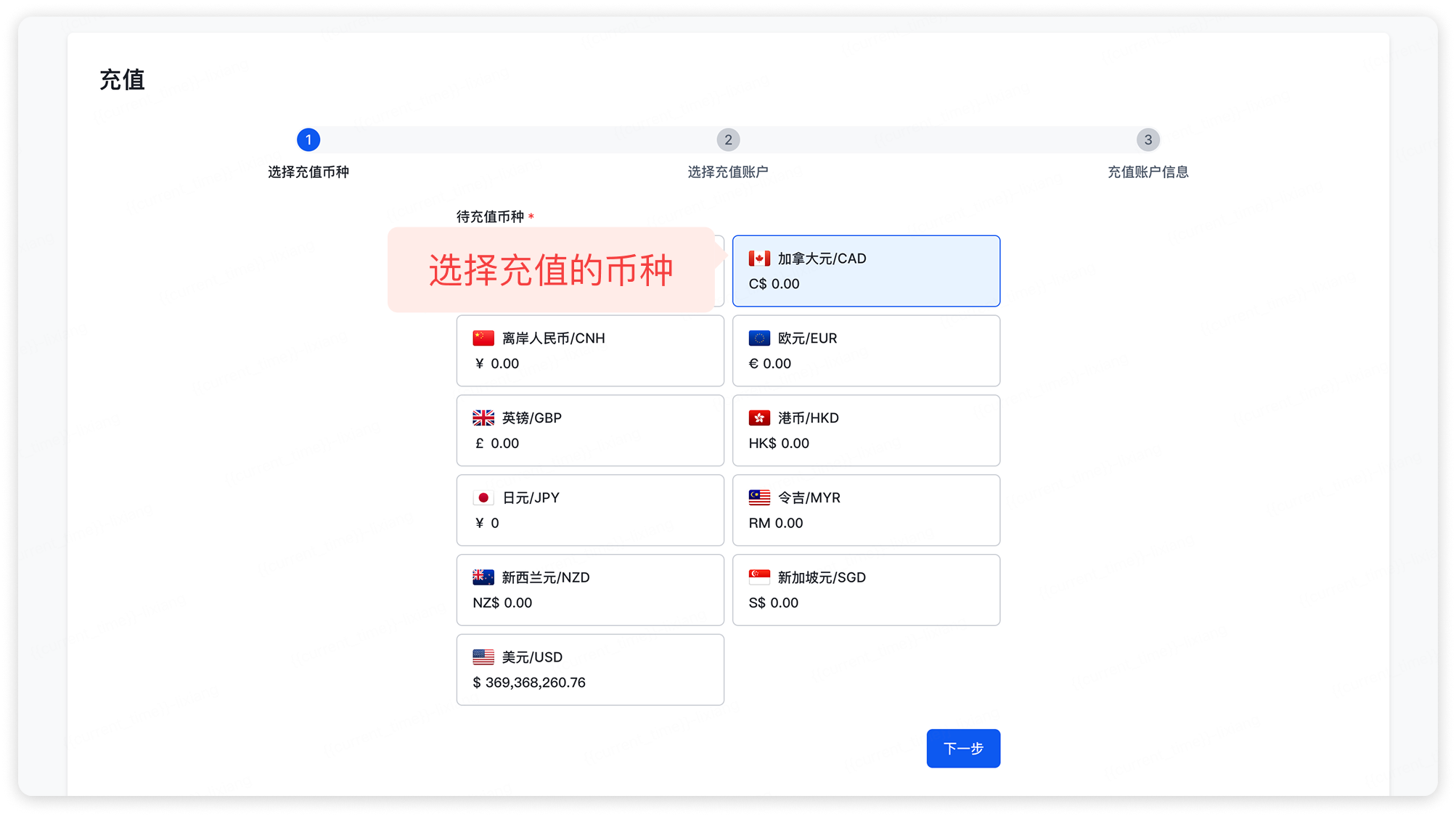Choose 港币/HKD as recharge currency
Image resolution: width=1456 pixels, height=817 pixels.
(x=866, y=431)
